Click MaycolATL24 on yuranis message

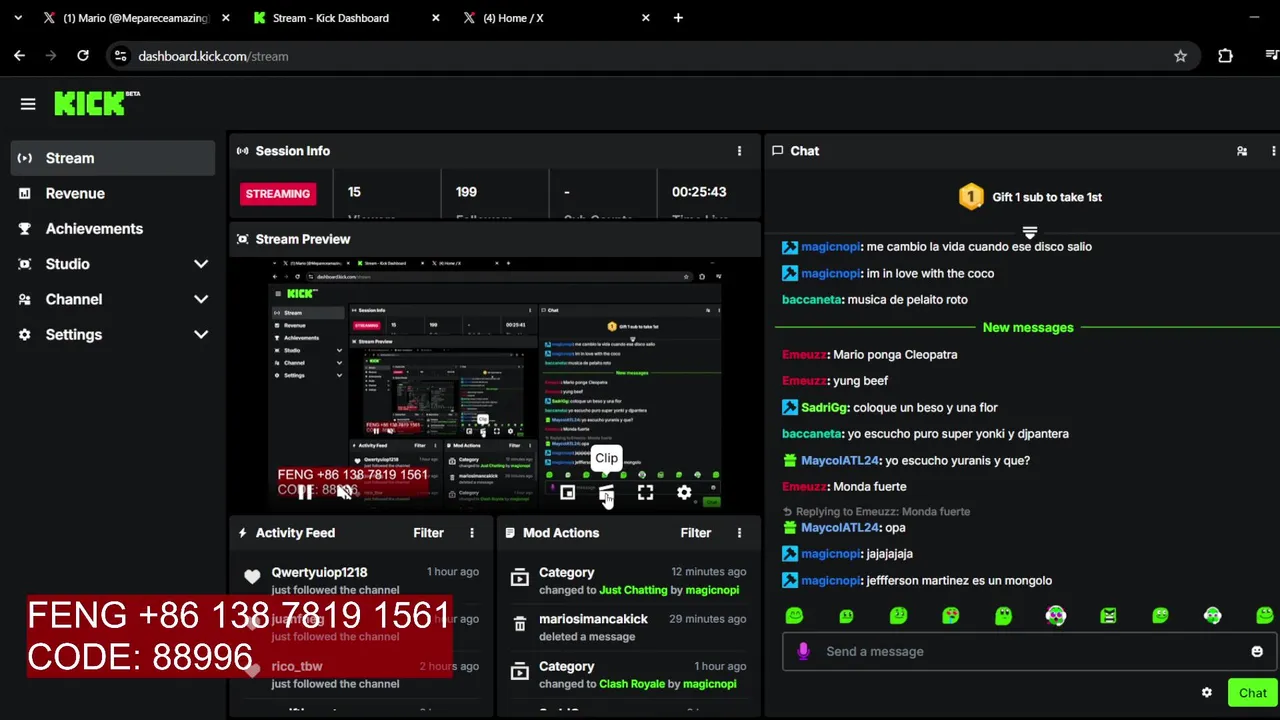840,460
